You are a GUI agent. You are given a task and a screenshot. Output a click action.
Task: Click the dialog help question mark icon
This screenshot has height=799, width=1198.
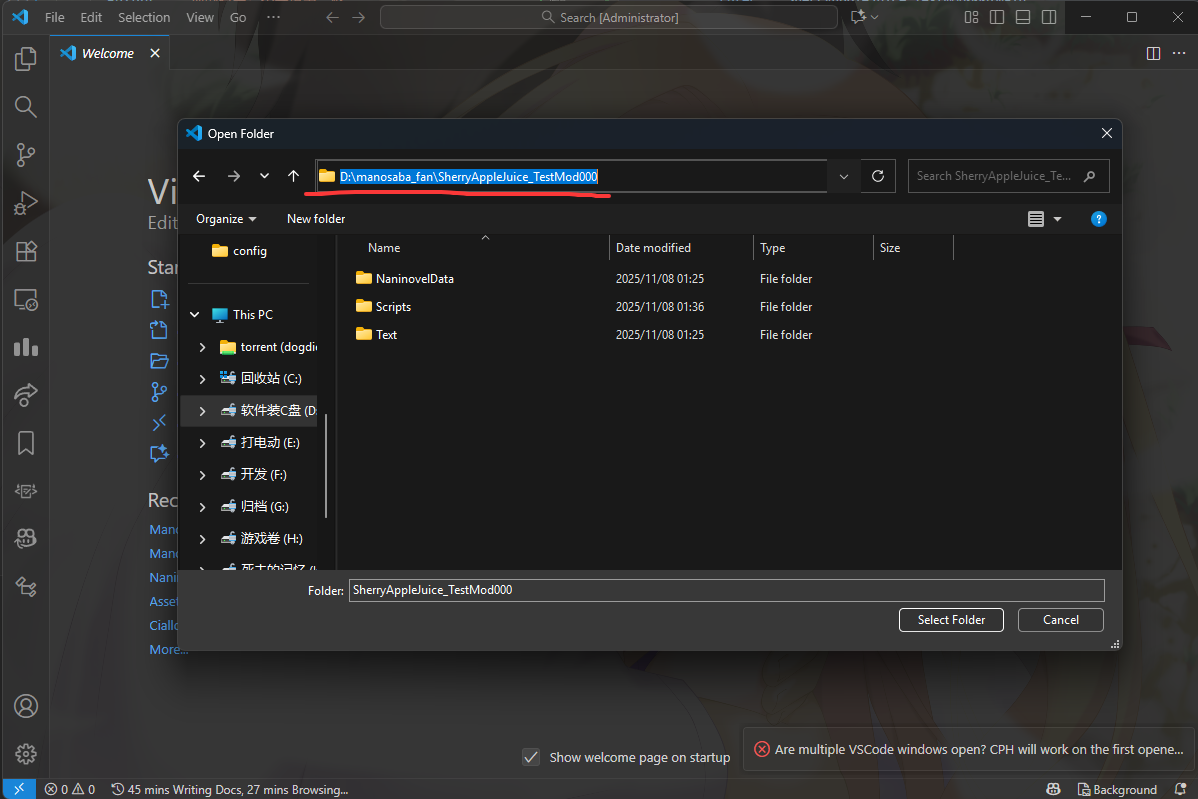pos(1098,219)
